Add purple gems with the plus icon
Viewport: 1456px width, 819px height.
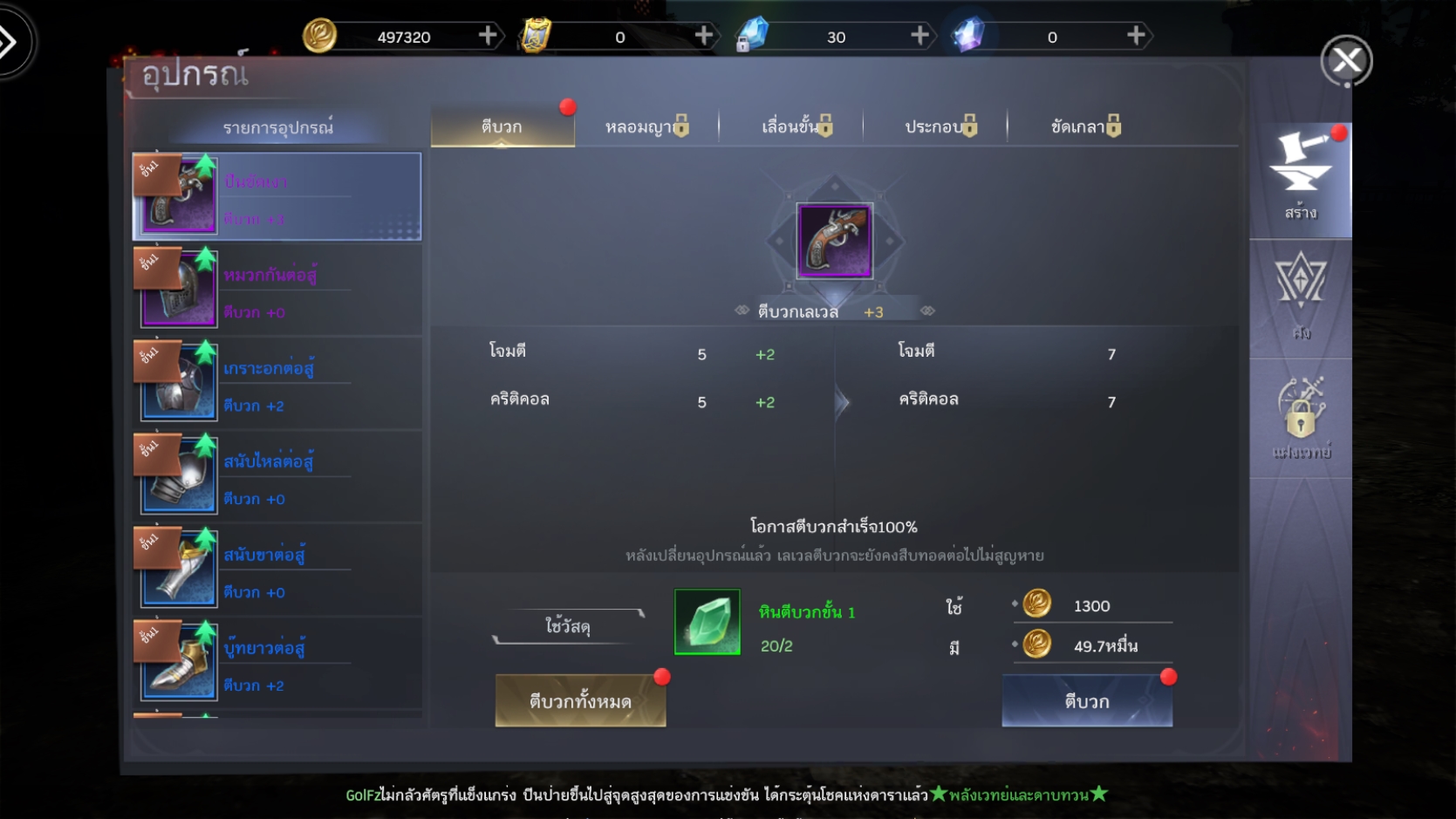pyautogui.click(x=1135, y=36)
